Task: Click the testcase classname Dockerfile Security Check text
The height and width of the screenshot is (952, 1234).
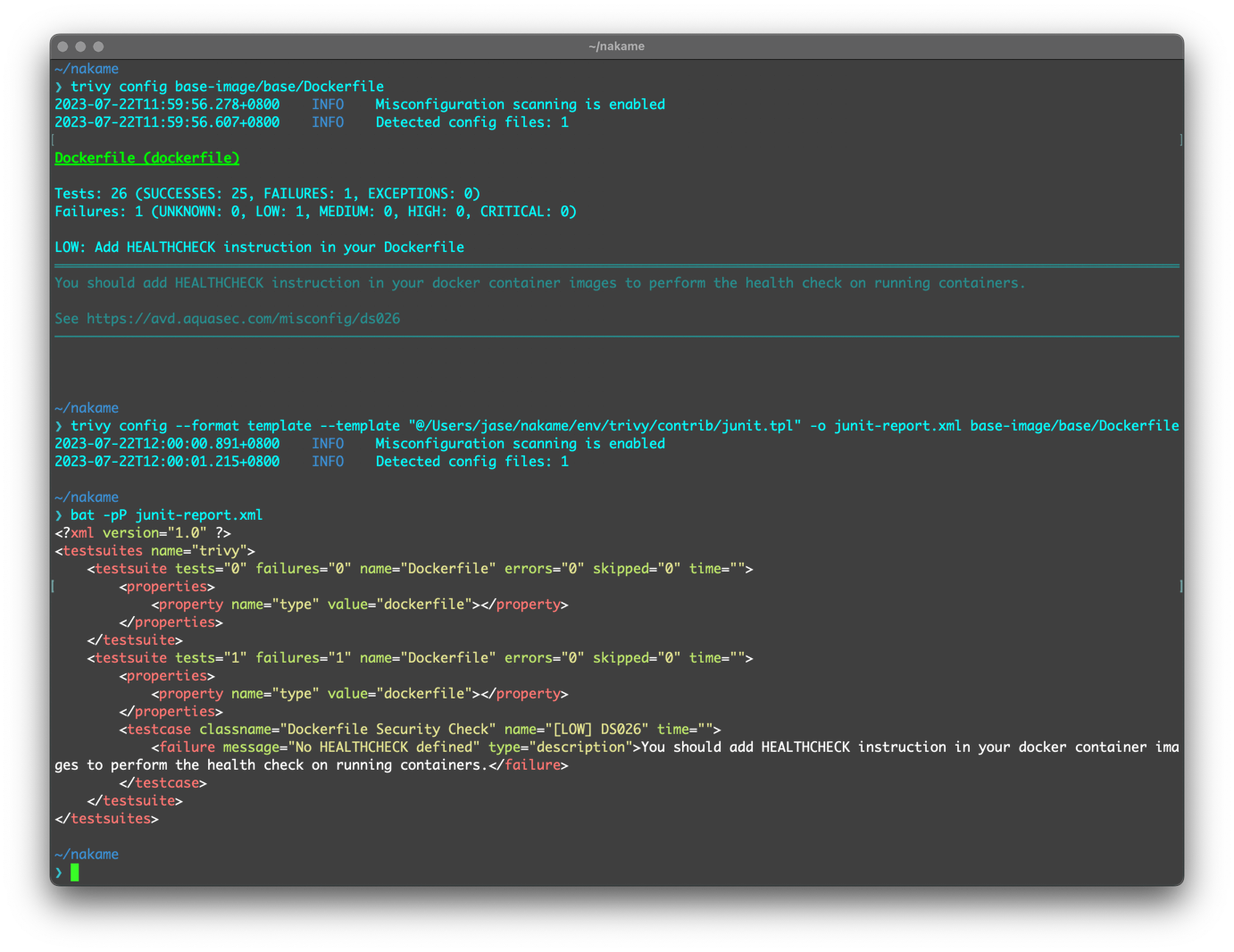Action: [388, 730]
